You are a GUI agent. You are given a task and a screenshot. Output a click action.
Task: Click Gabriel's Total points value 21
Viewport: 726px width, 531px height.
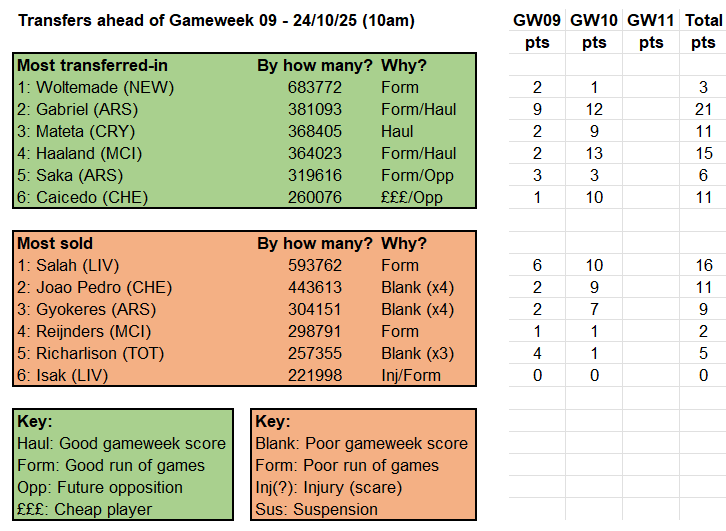tap(704, 109)
